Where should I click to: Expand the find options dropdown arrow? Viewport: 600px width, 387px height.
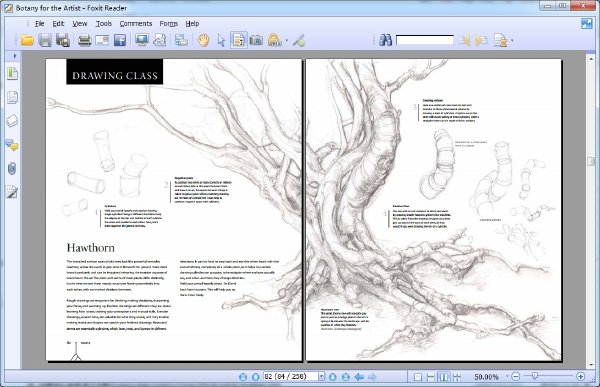click(512, 41)
